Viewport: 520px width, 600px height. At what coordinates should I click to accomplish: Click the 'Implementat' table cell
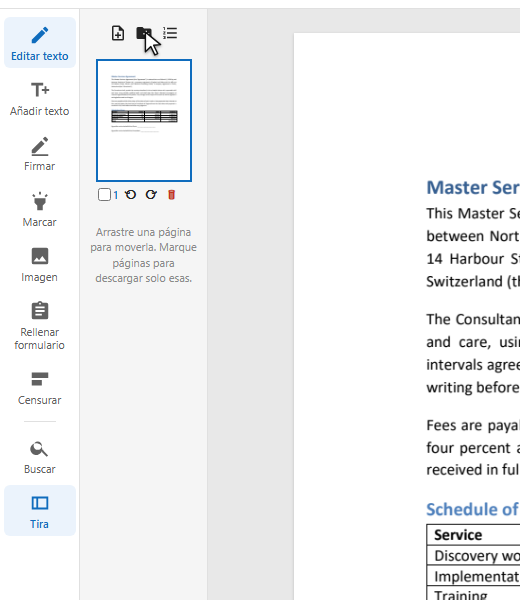tap(474, 576)
